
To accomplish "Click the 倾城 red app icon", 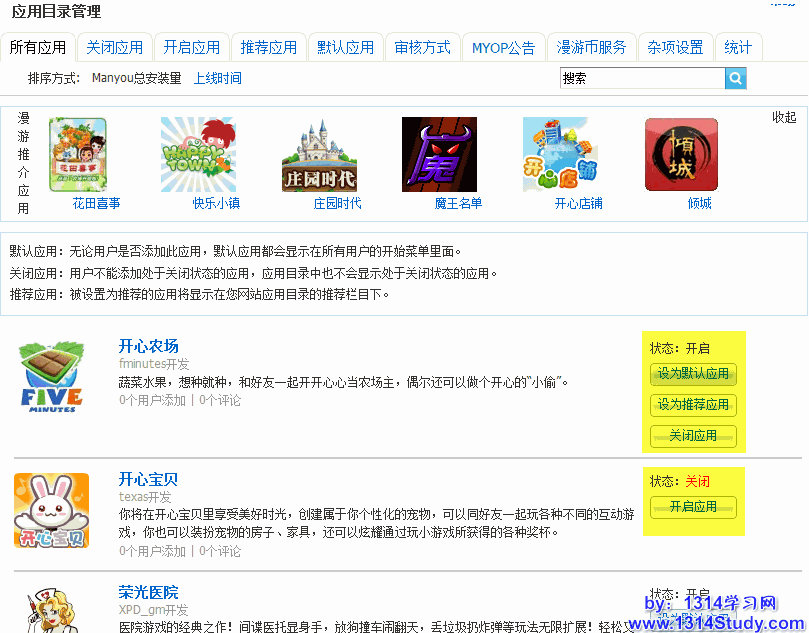I will point(681,154).
